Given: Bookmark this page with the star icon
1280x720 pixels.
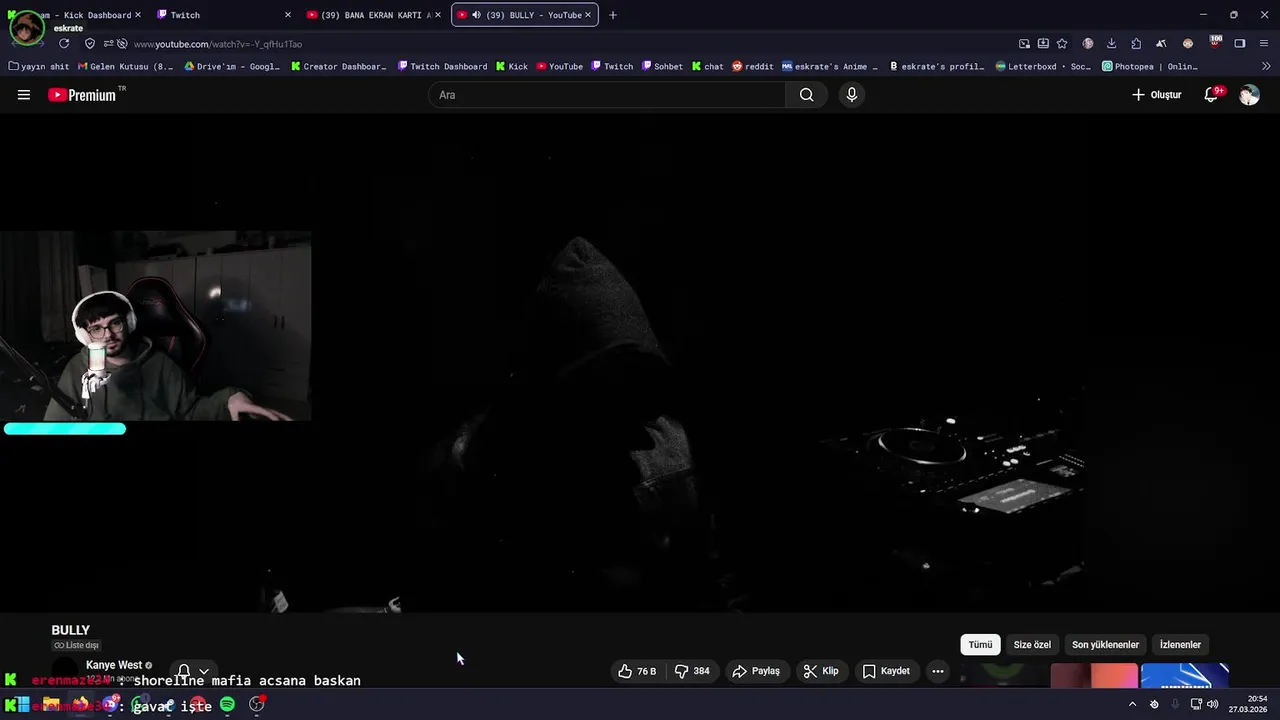Looking at the screenshot, I should tap(1062, 44).
